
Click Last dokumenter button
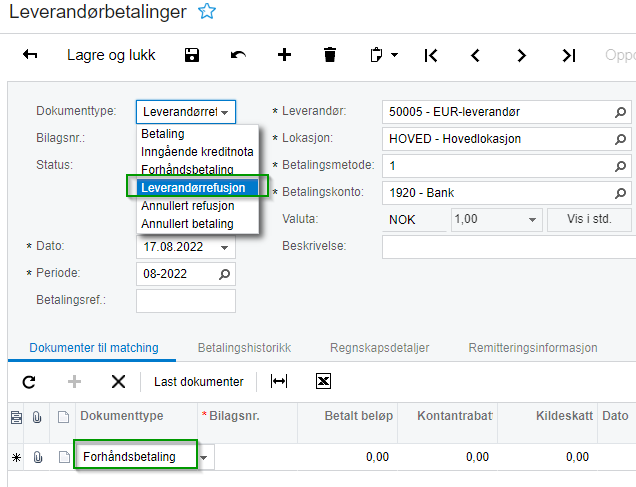pyautogui.click(x=199, y=382)
